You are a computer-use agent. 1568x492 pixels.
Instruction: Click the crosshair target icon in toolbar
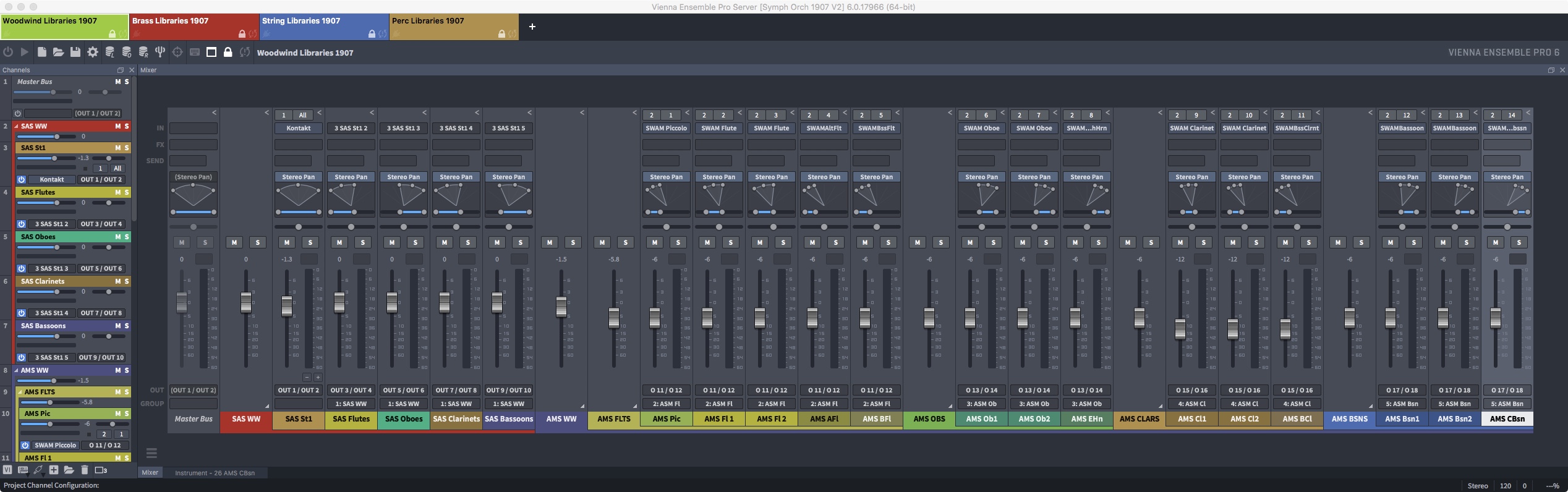(177, 53)
